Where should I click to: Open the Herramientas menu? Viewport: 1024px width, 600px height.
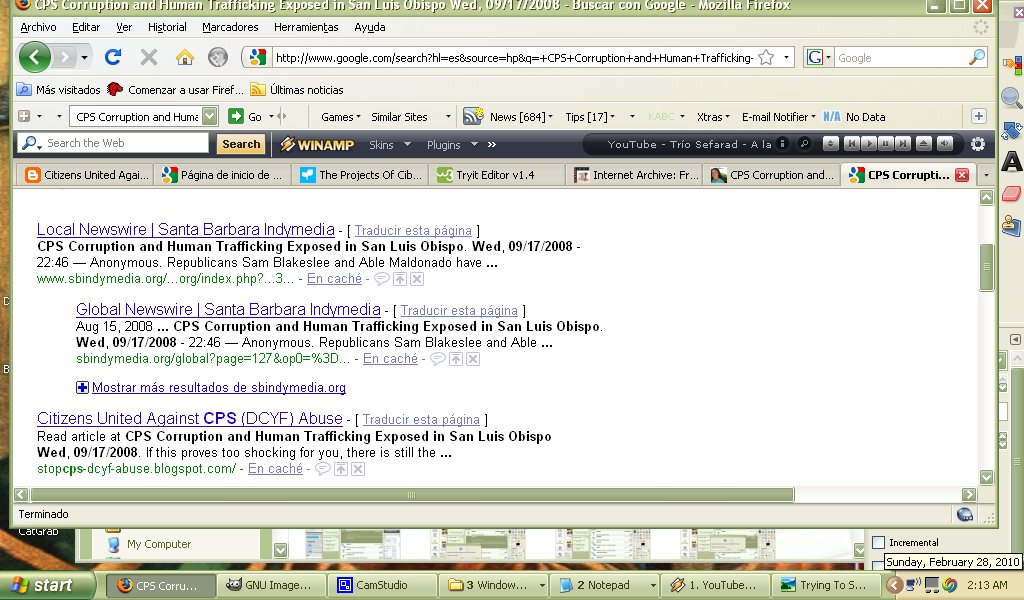point(306,27)
